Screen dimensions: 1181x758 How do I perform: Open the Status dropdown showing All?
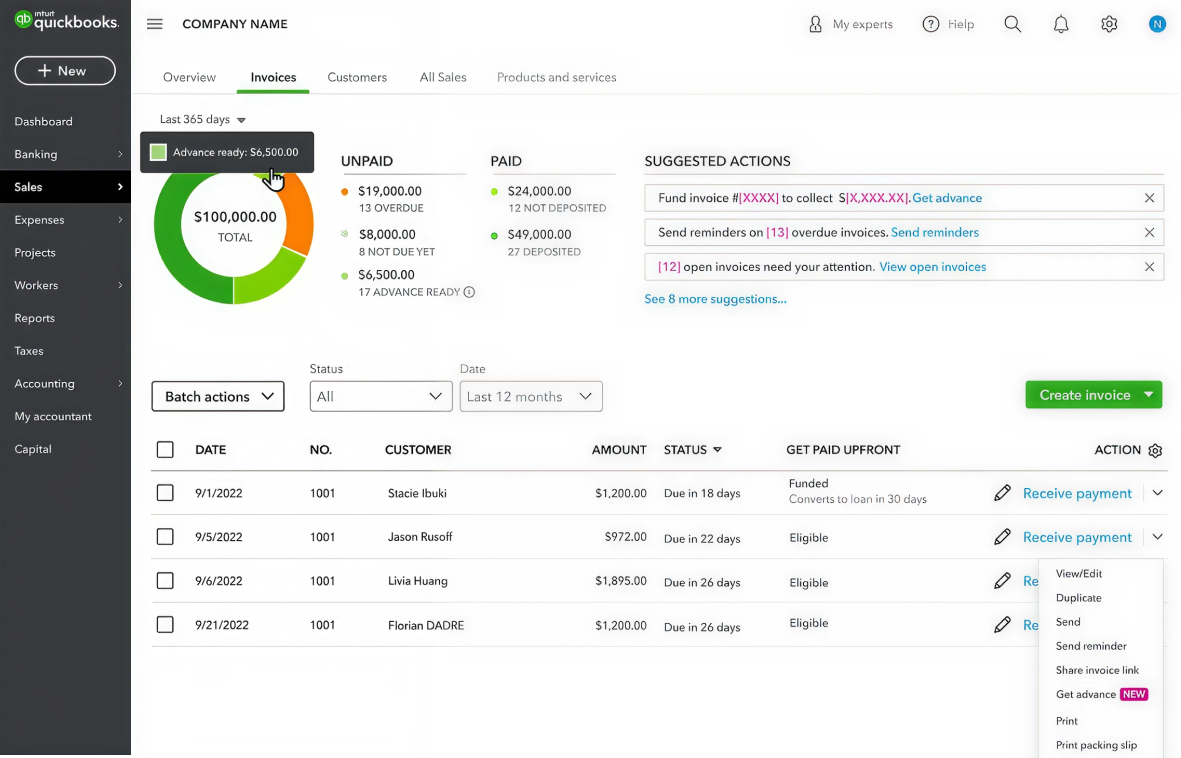pyautogui.click(x=380, y=396)
